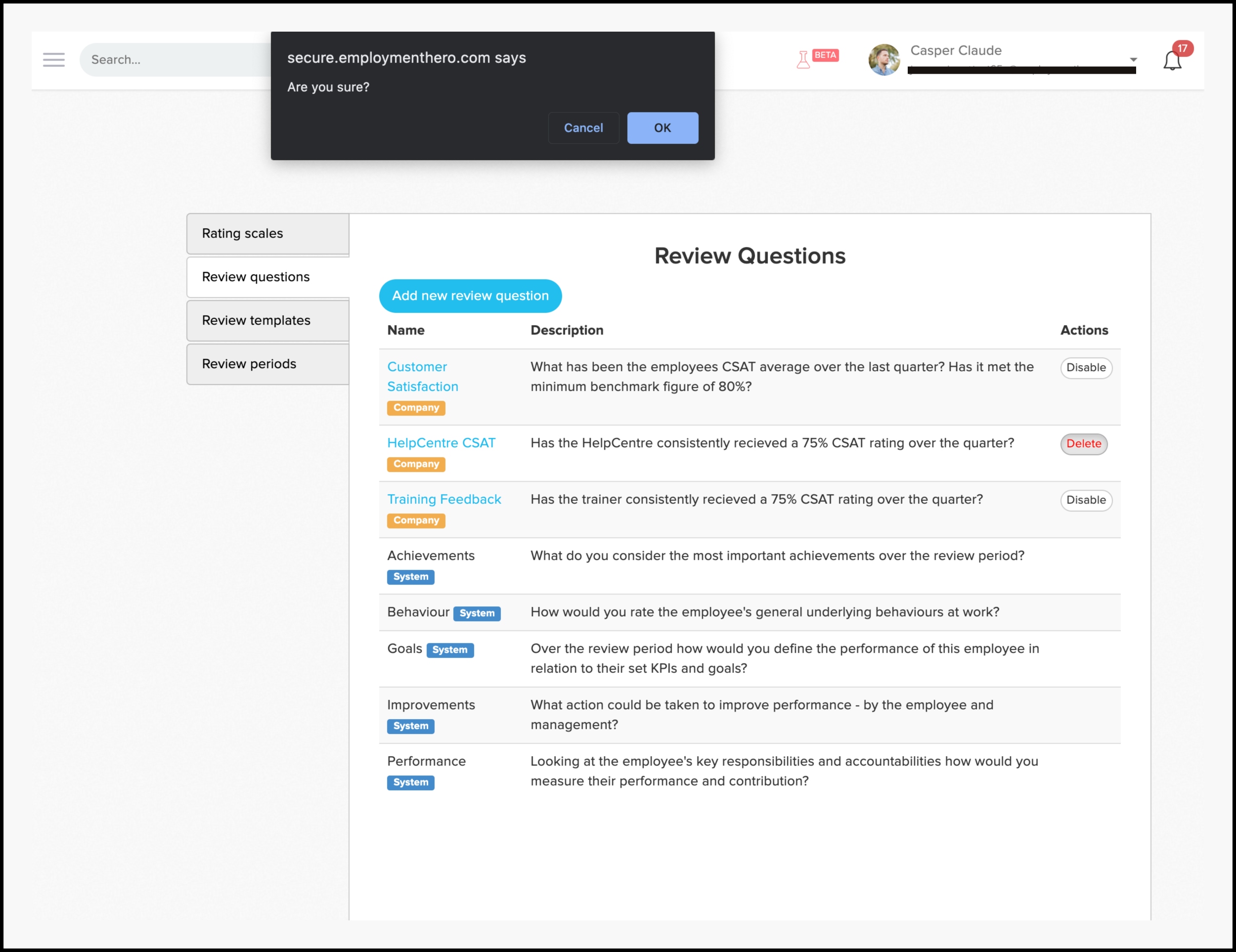Expand the user account dropdown arrow
This screenshot has width=1236, height=952.
(1133, 59)
